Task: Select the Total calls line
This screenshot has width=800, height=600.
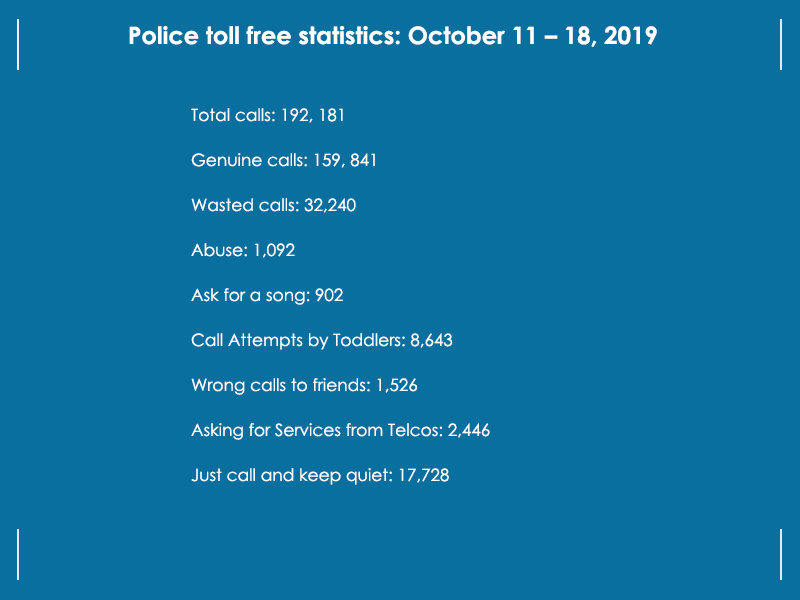Action: click(267, 115)
